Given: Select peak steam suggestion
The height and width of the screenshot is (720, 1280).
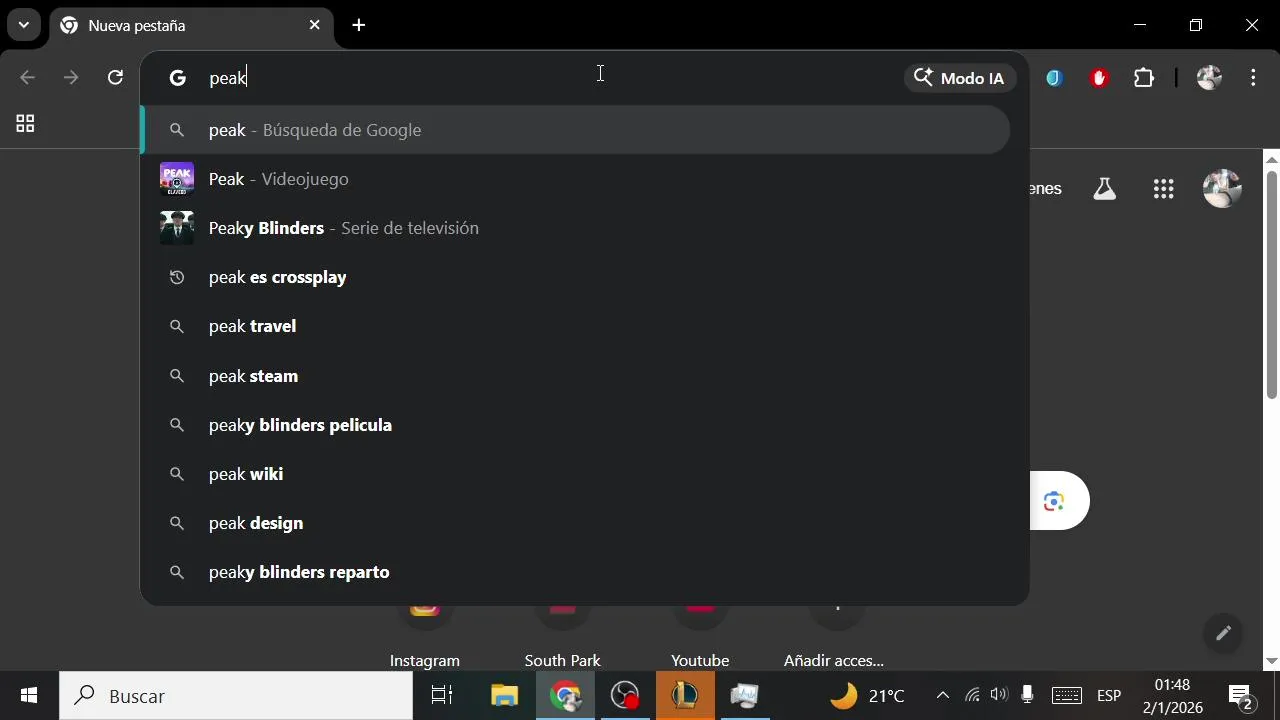Looking at the screenshot, I should coord(577,376).
